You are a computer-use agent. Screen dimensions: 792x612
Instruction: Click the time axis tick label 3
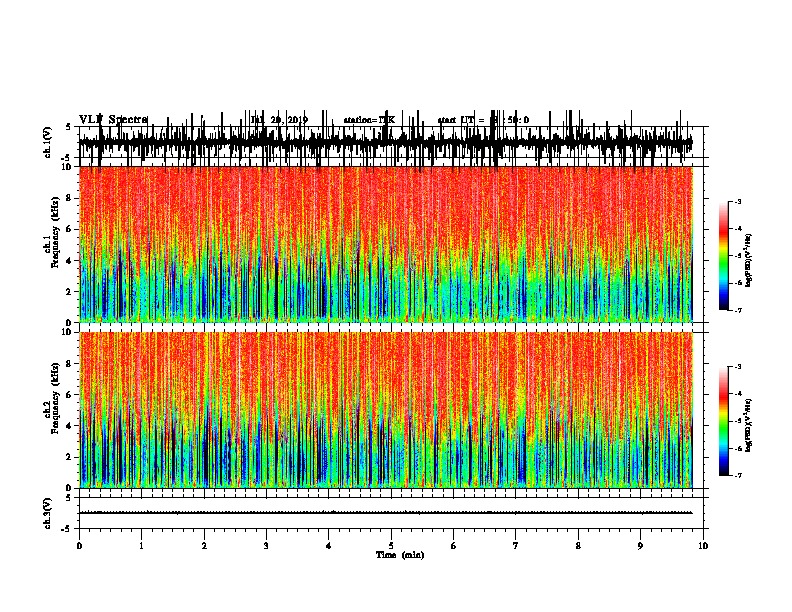266,546
